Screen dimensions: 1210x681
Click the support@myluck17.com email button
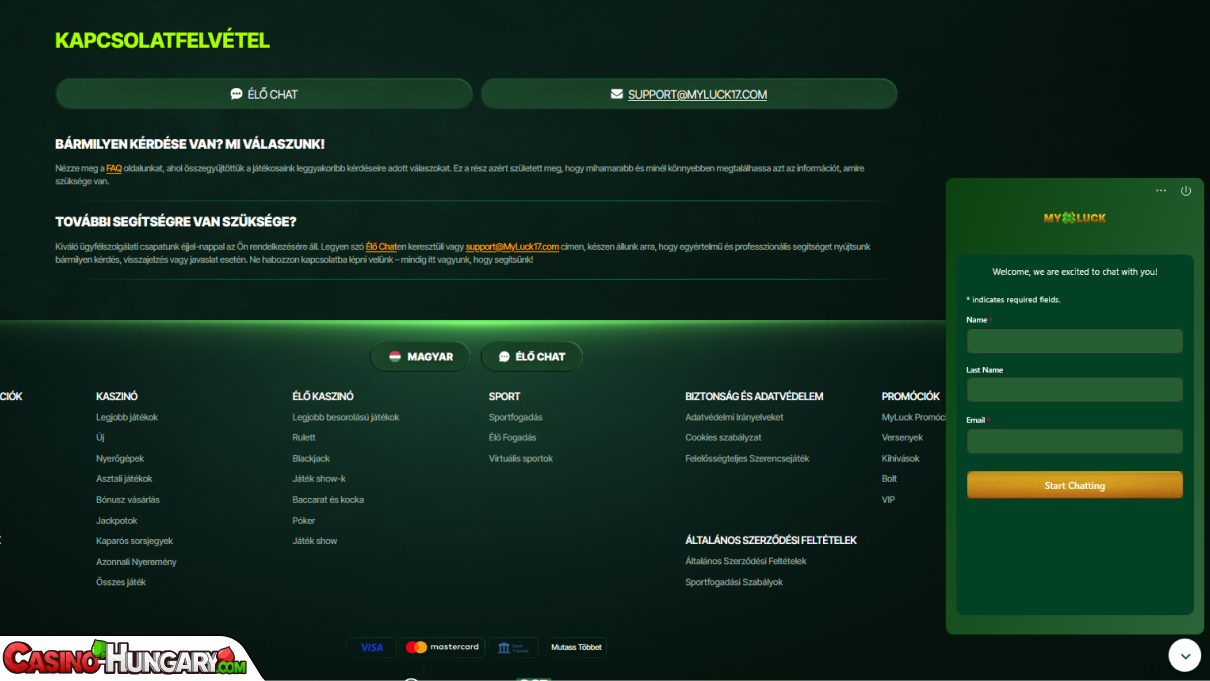point(689,94)
